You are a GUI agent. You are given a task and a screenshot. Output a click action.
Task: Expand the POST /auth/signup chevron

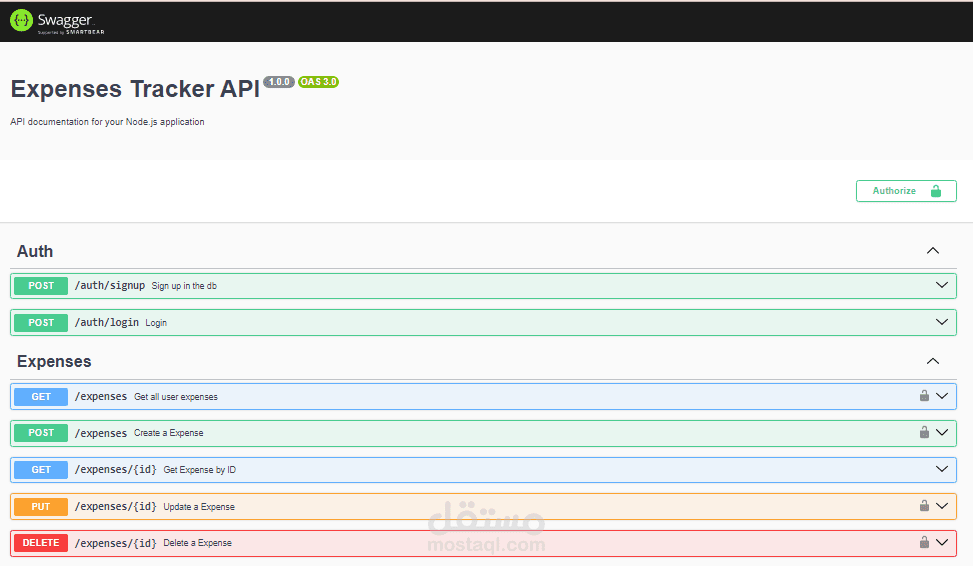point(941,285)
